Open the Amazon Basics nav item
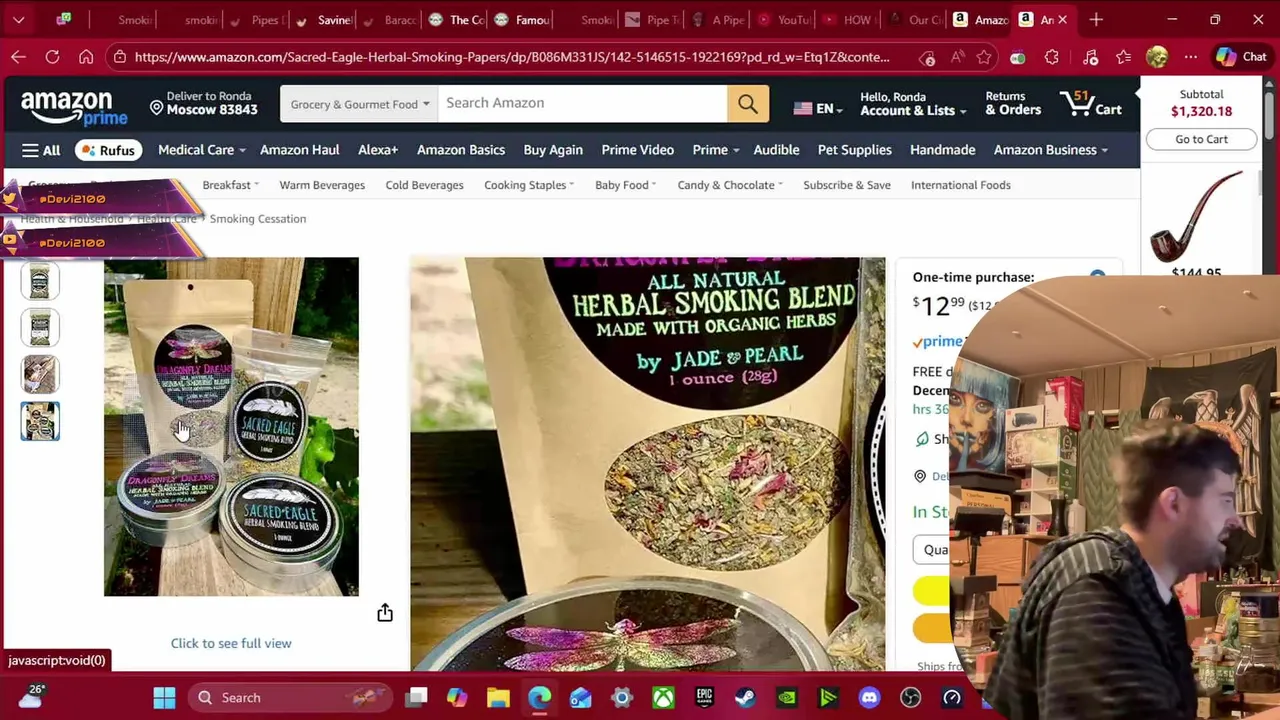 461,150
